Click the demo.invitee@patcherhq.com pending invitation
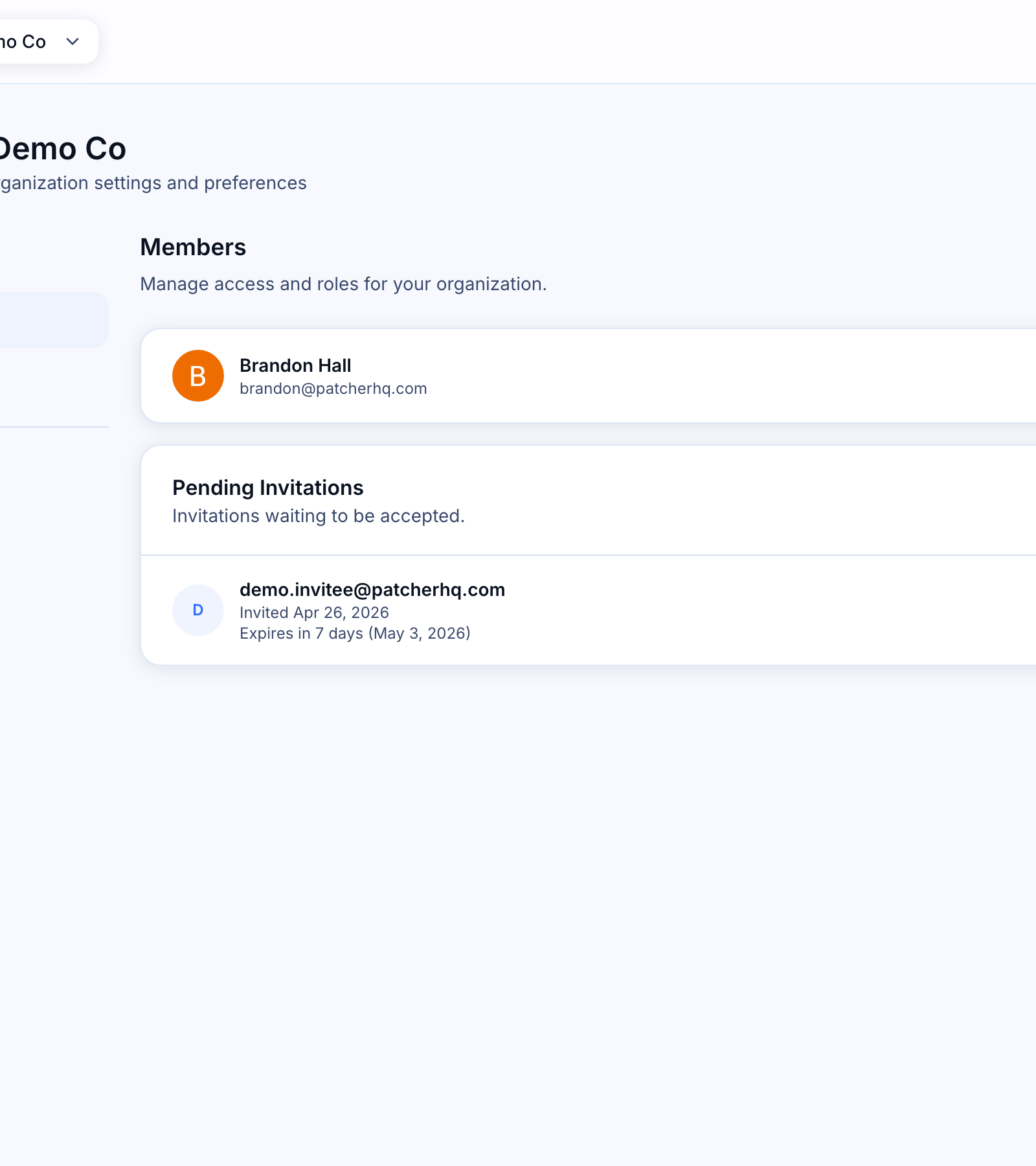 tap(372, 589)
